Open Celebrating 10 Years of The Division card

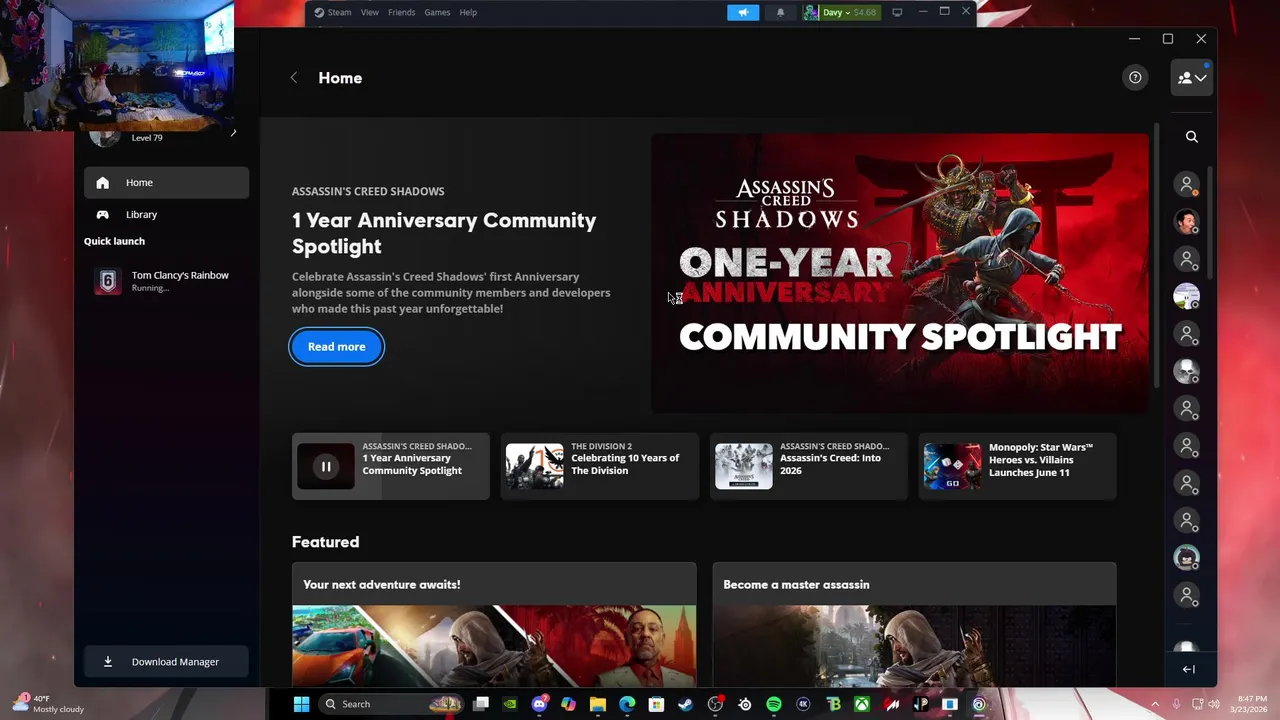click(x=600, y=466)
